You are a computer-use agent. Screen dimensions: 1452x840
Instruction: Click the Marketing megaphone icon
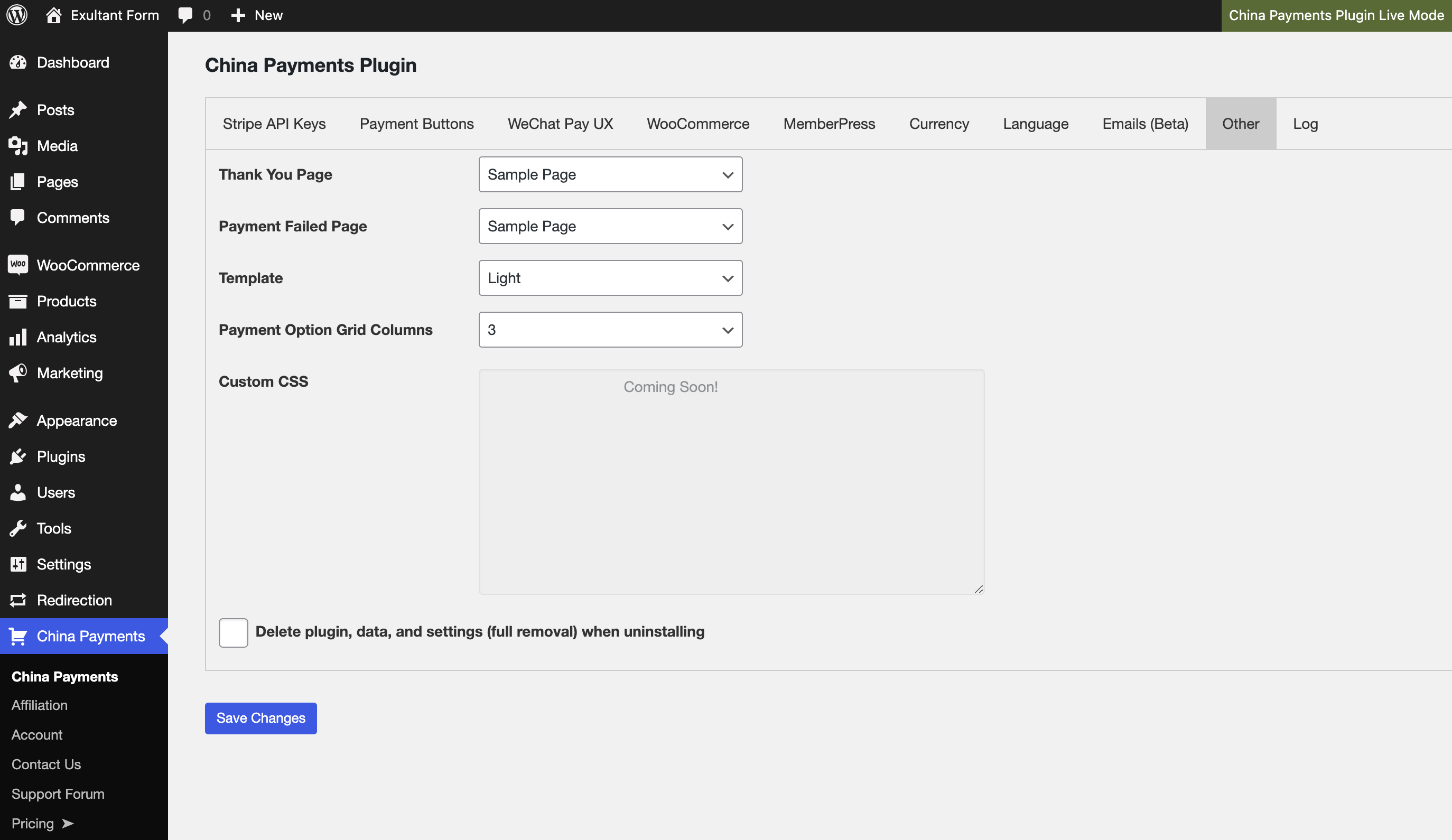coord(18,373)
